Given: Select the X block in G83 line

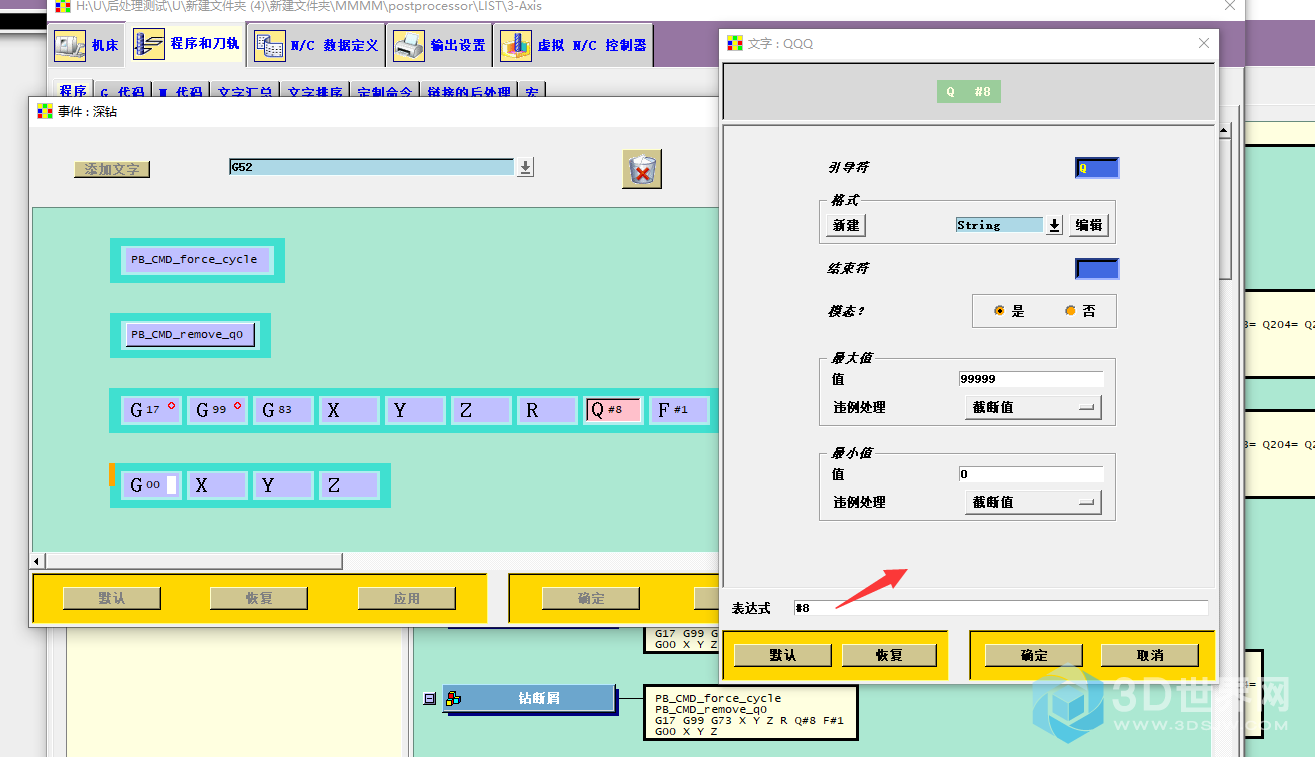Looking at the screenshot, I should [x=349, y=410].
